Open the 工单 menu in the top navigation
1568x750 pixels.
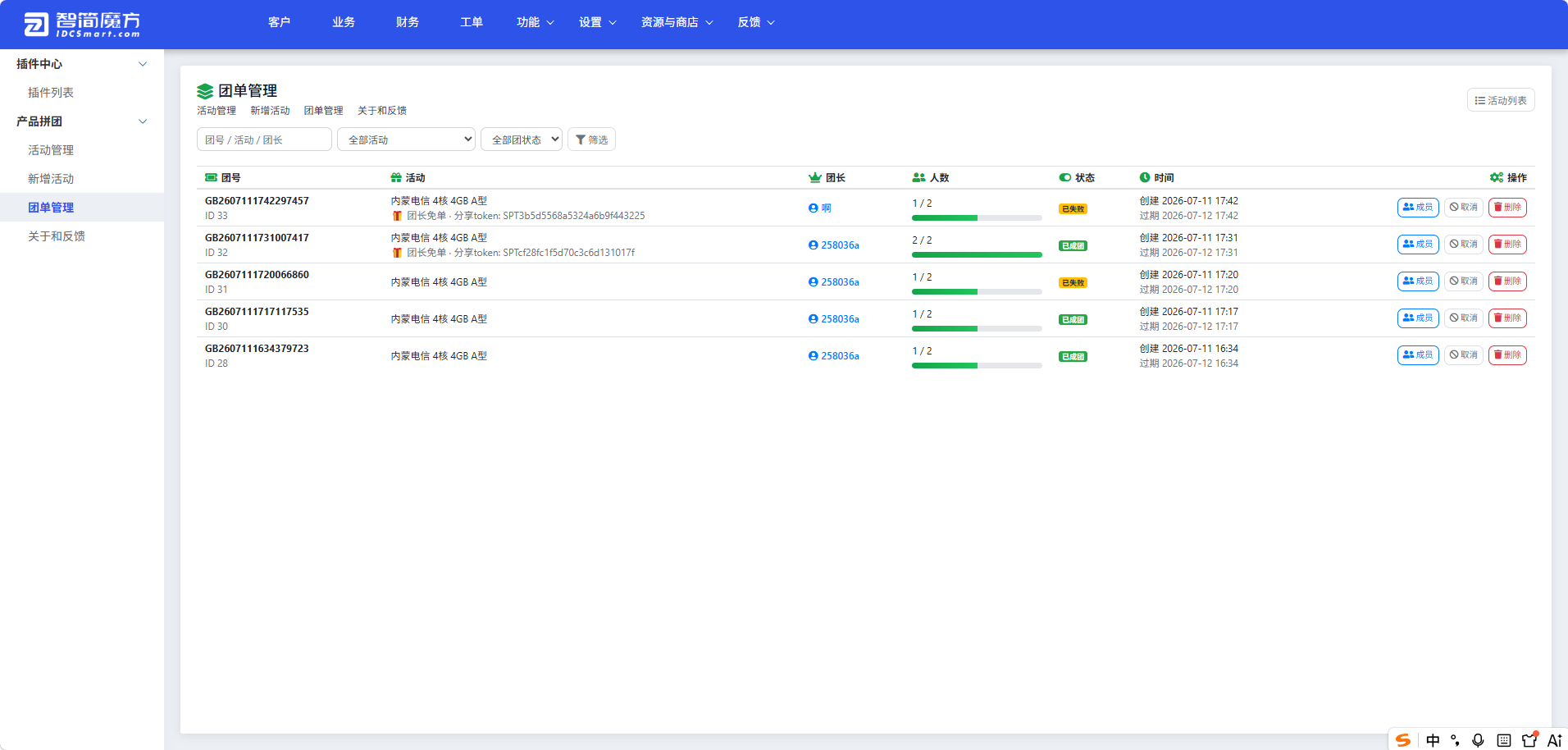pyautogui.click(x=472, y=22)
